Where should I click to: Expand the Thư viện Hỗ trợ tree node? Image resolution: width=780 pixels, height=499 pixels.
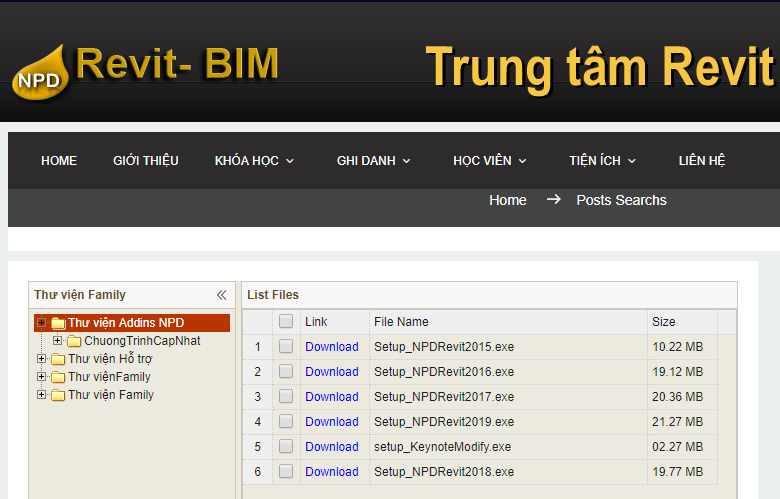tap(42, 358)
